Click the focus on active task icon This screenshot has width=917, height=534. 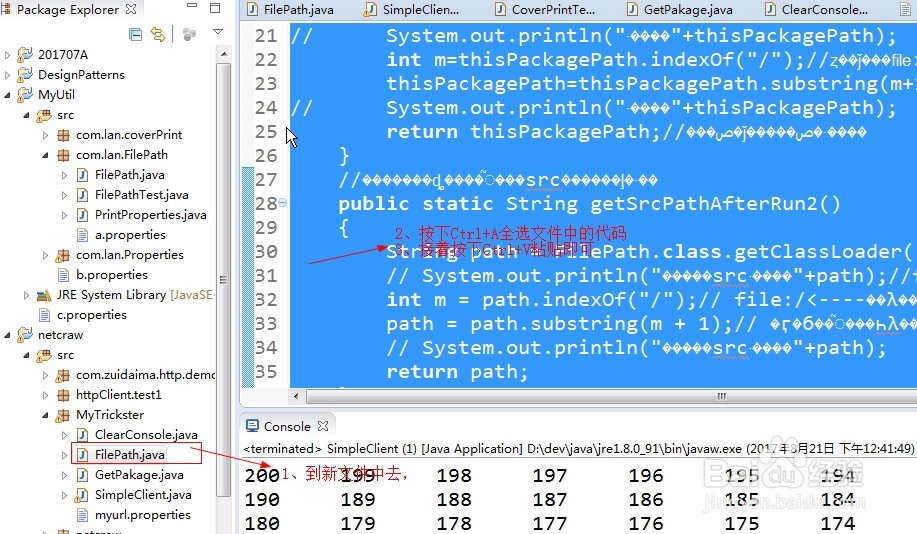point(189,35)
